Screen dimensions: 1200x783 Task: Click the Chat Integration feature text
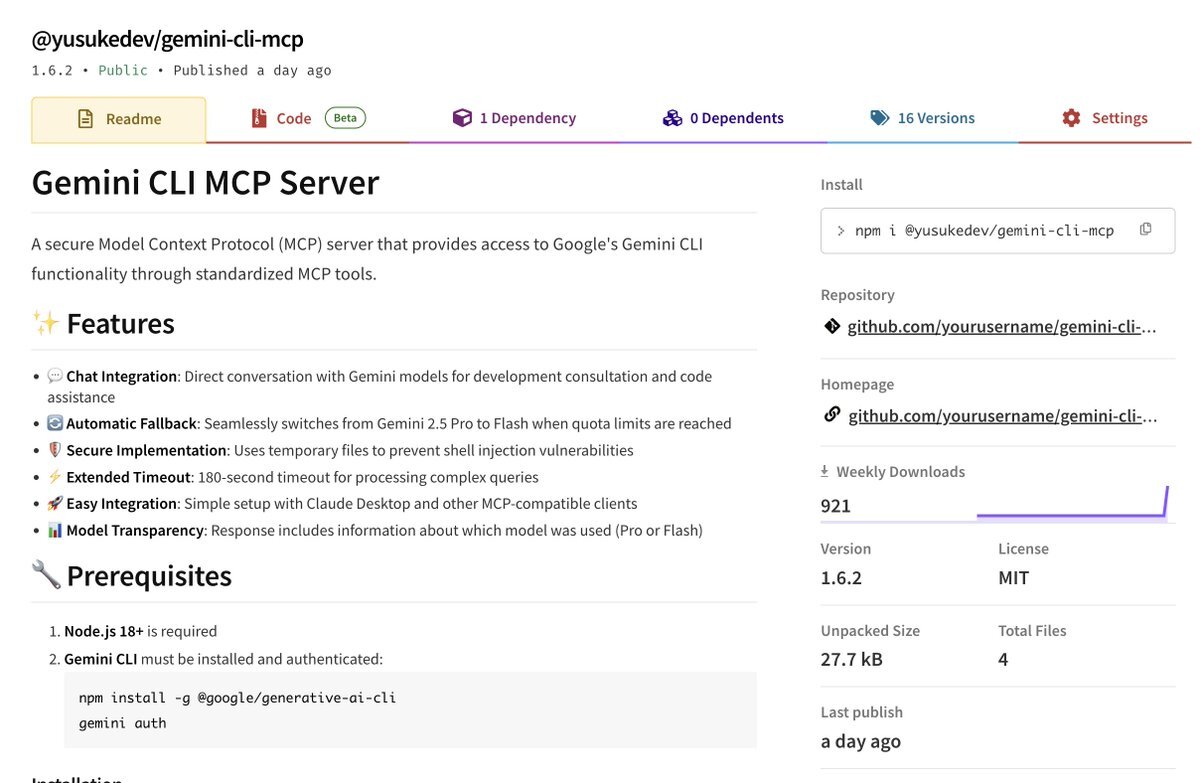pyautogui.click(x=379, y=387)
